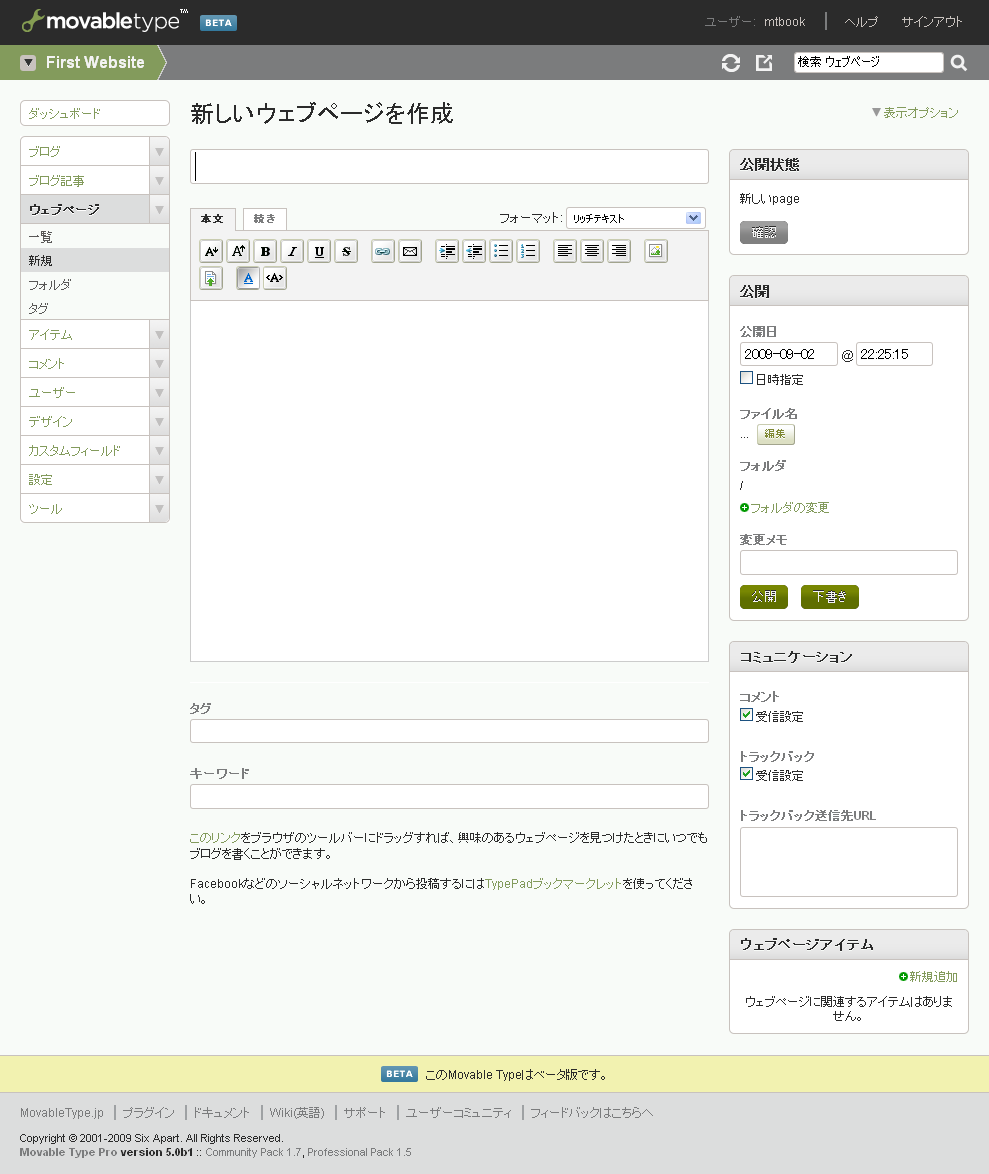Expand the ブログ記事 sidebar menu arrow
The height and width of the screenshot is (1174, 989).
click(159, 181)
